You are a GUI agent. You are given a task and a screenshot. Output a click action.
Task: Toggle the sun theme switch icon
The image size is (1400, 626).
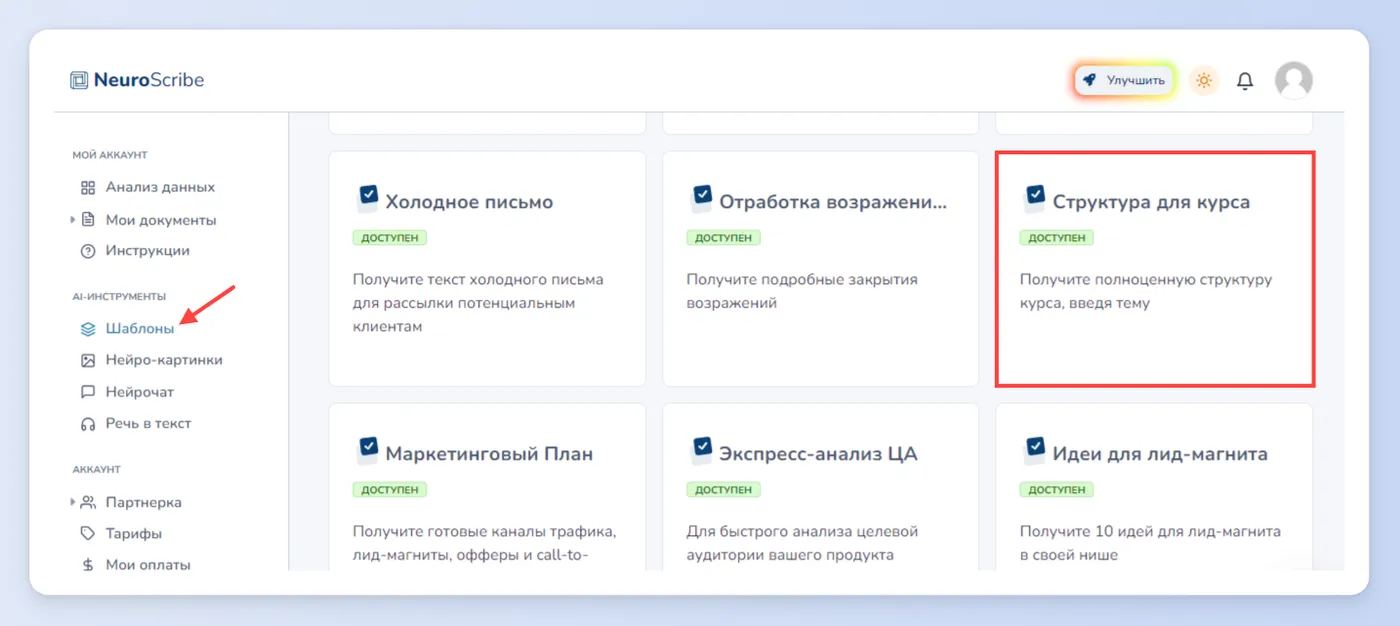[1204, 80]
